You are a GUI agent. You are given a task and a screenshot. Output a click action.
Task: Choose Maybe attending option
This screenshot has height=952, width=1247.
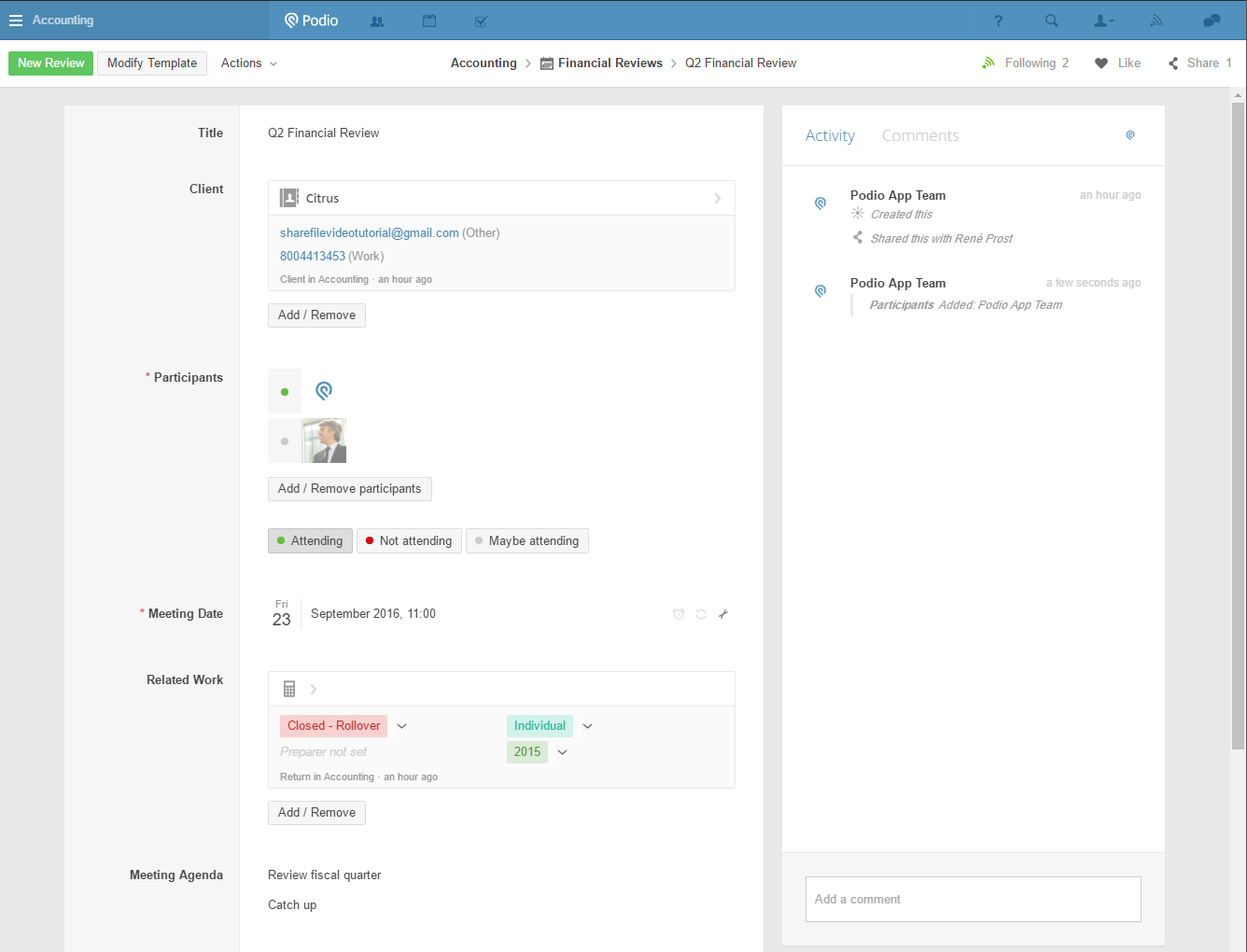click(526, 541)
